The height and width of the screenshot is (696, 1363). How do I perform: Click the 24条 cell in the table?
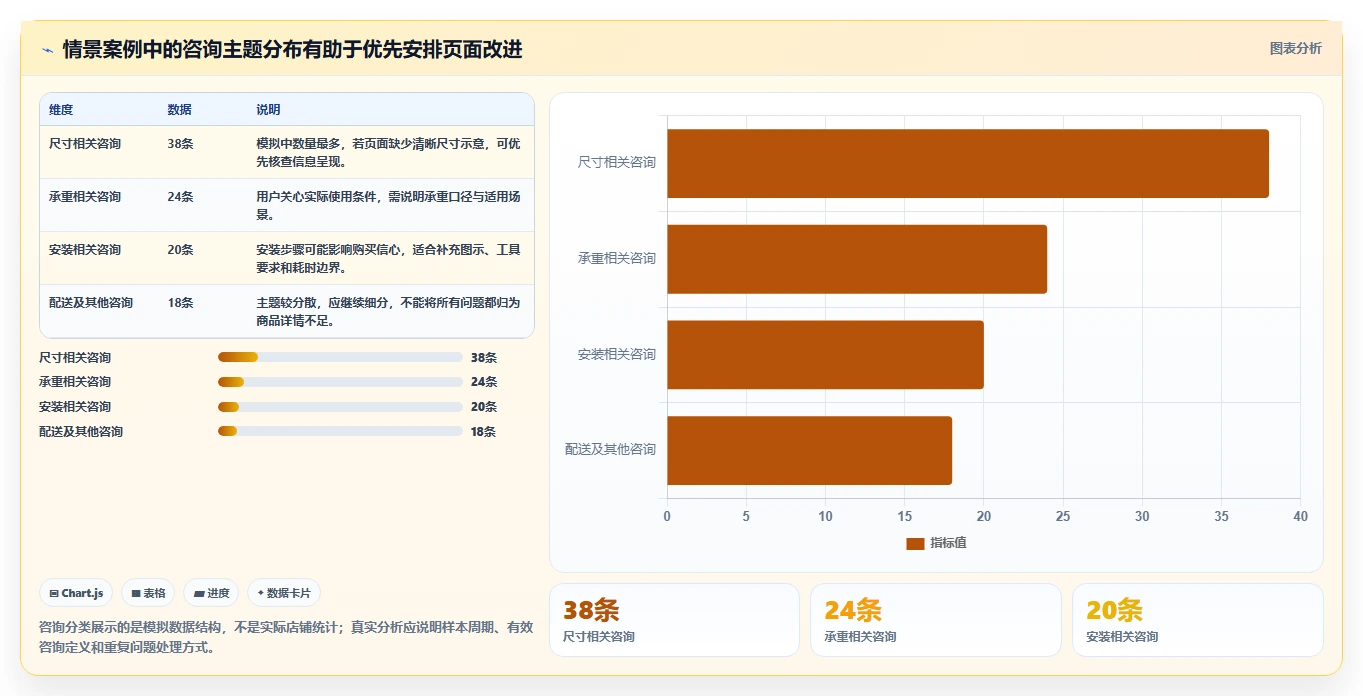(x=181, y=197)
